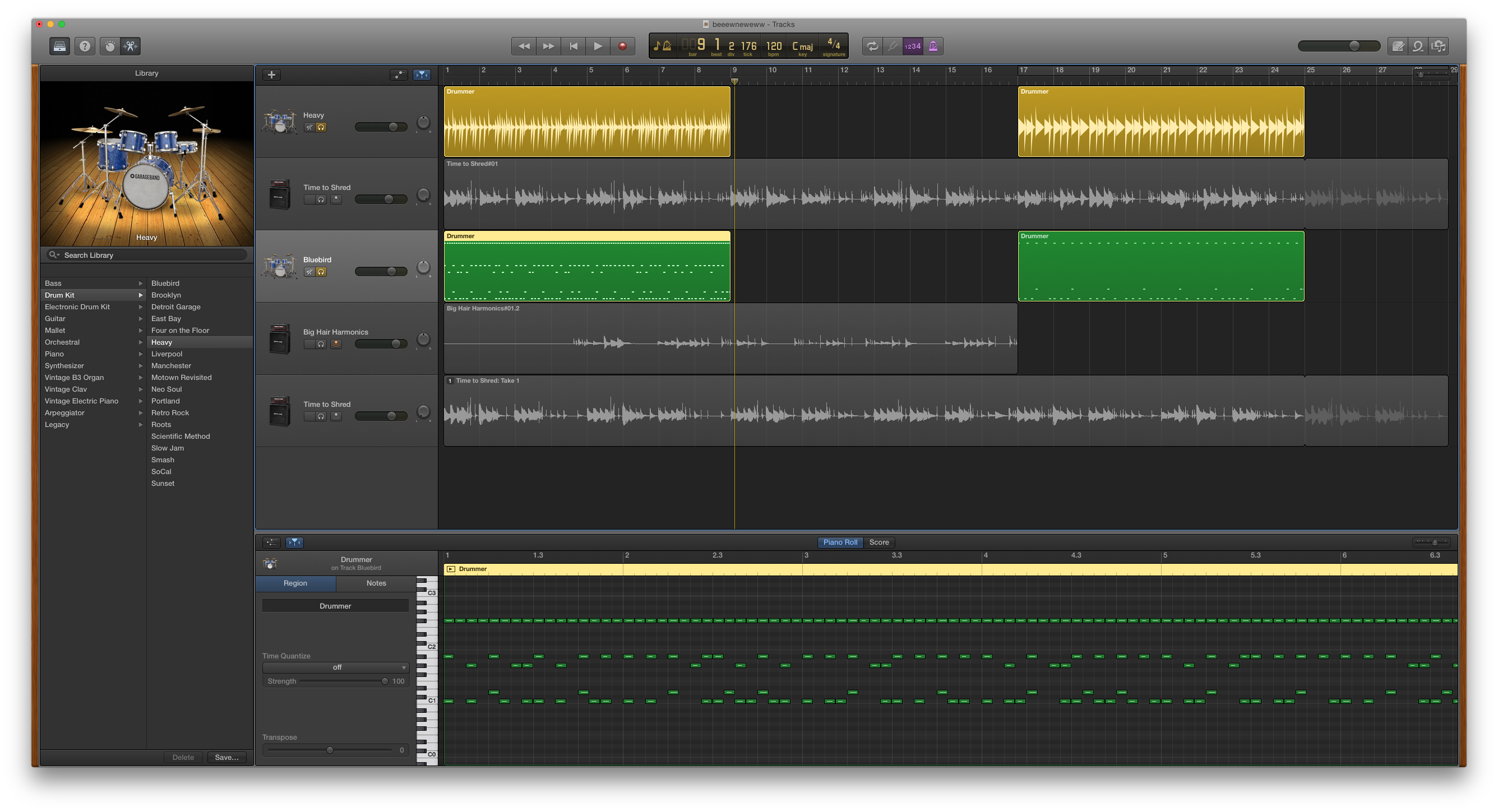
Task: Click the Save... button in Library
Action: tap(226, 758)
